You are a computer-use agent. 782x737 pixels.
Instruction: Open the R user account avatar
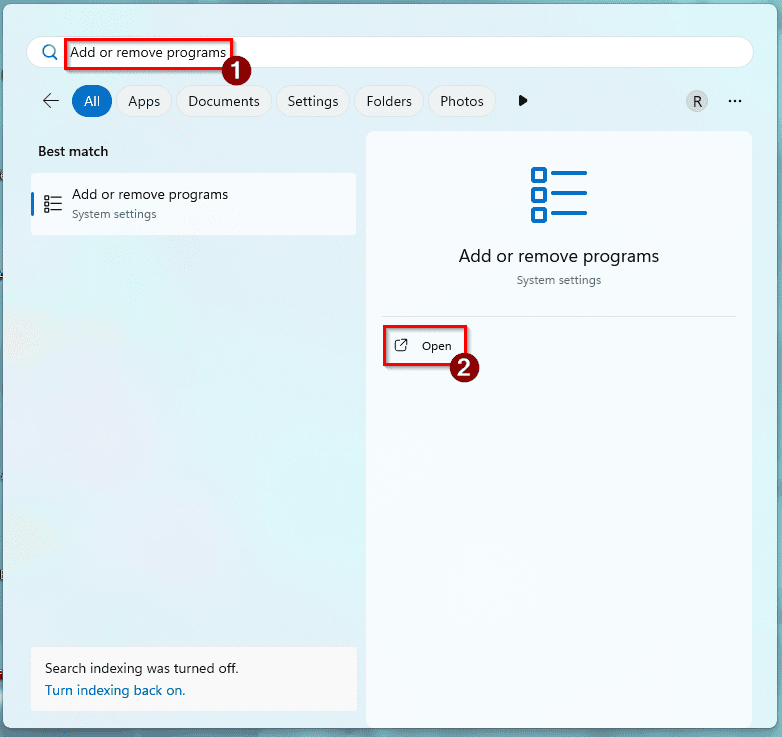pyautogui.click(x=696, y=101)
